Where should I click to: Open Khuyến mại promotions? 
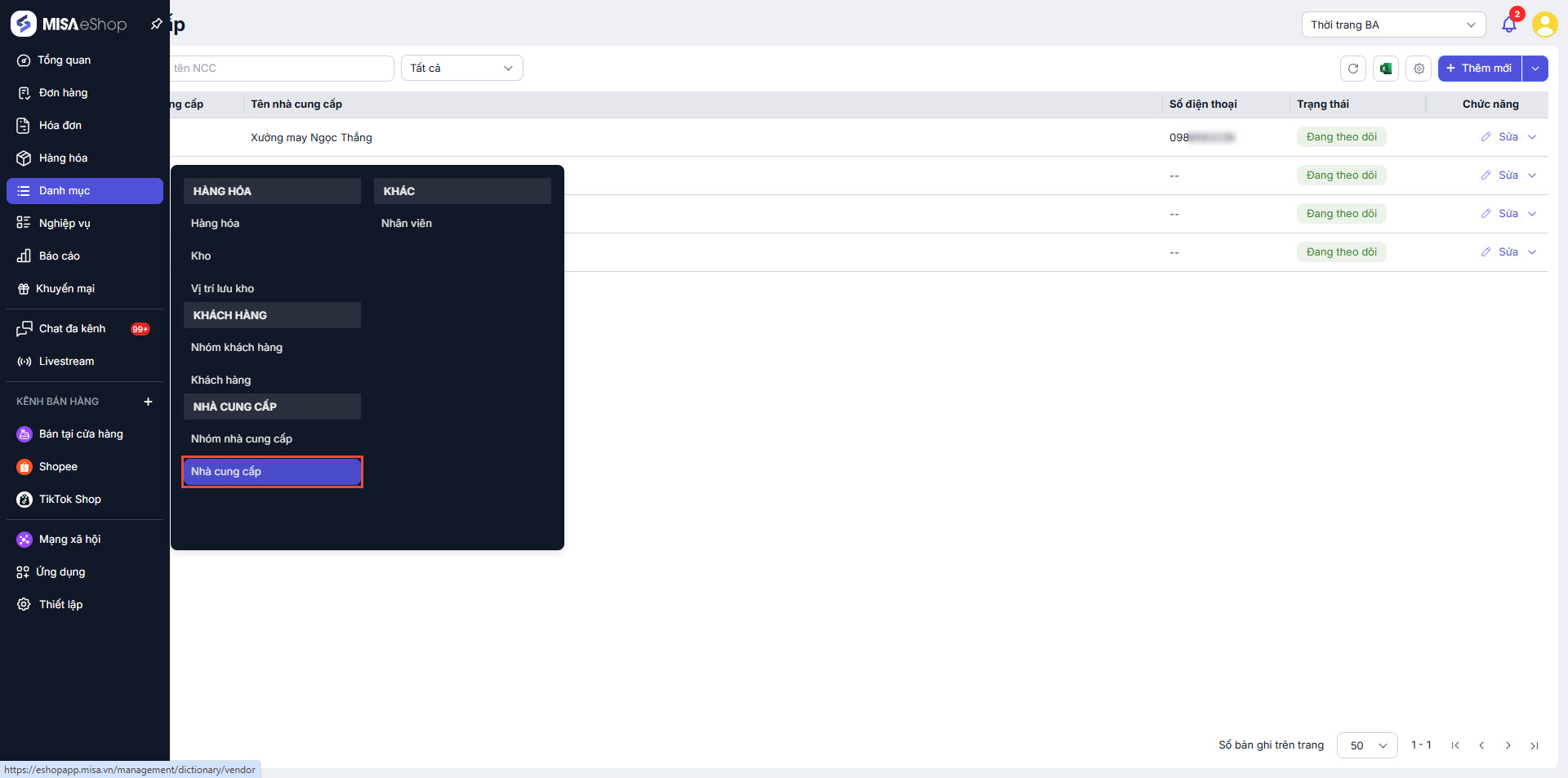(85, 289)
